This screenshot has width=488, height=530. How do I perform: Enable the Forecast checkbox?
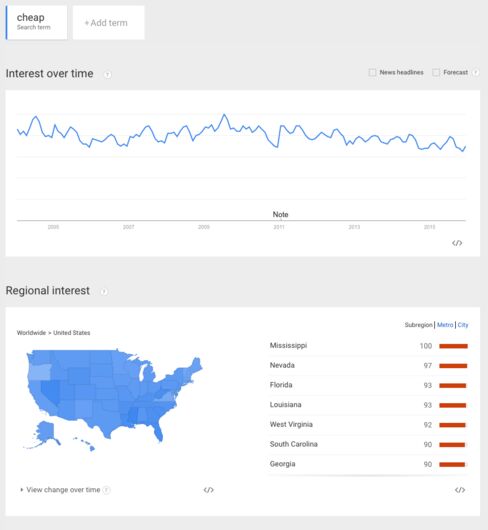click(x=436, y=72)
